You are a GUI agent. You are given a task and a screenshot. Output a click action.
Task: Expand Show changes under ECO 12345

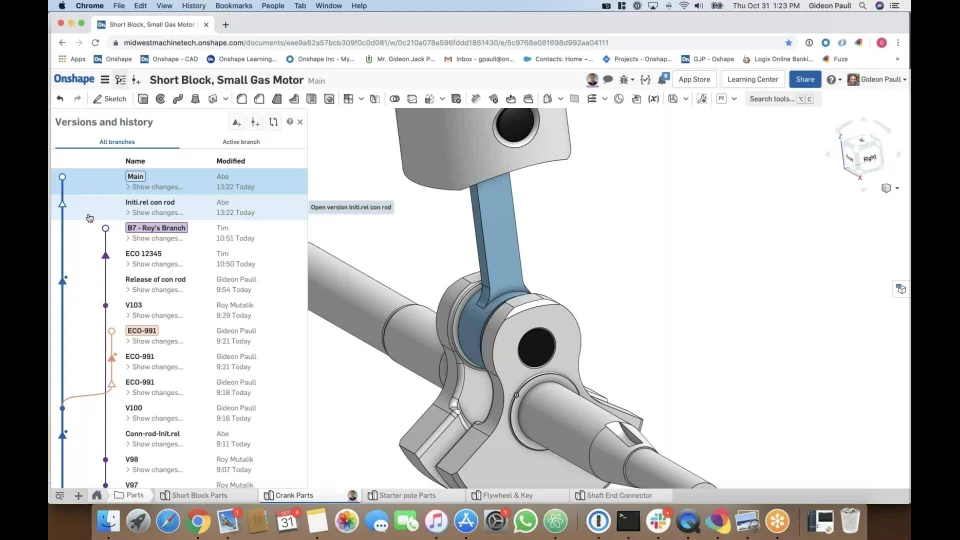point(154,264)
